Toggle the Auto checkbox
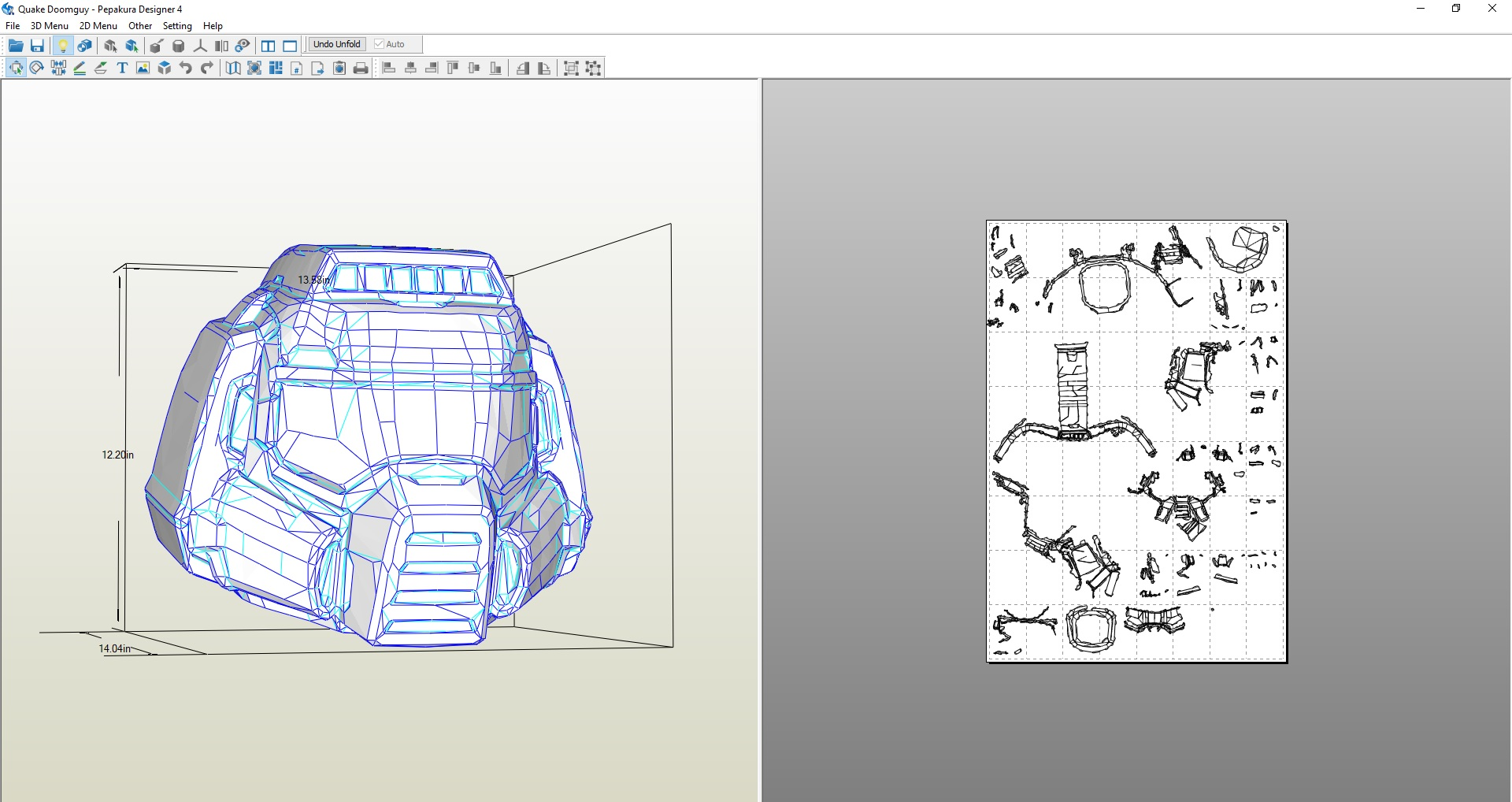Viewport: 1512px width, 802px height. coord(390,44)
